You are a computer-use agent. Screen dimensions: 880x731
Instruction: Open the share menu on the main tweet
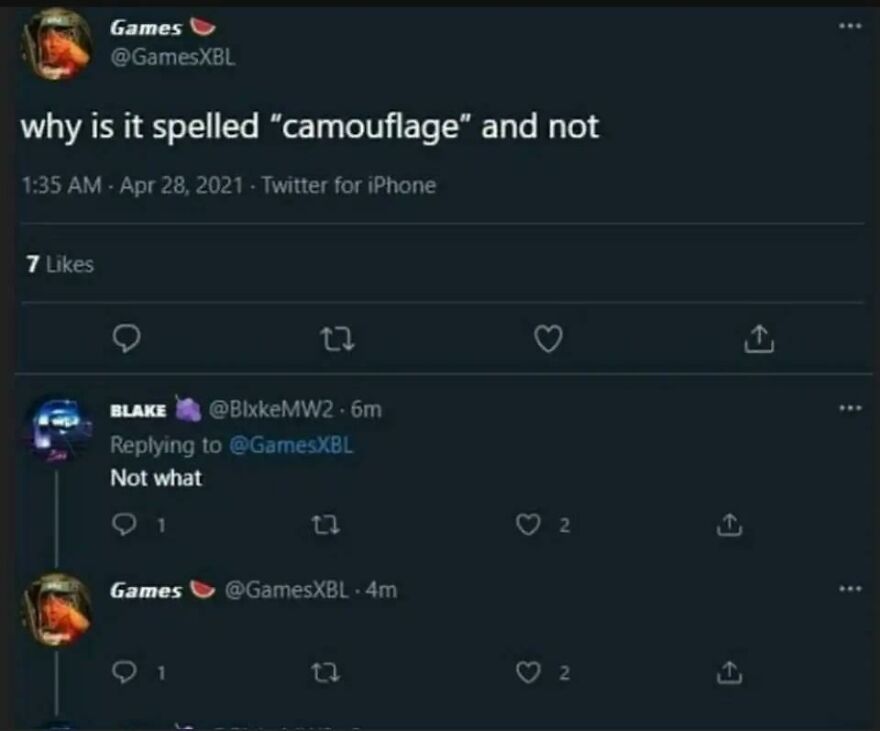pos(760,339)
